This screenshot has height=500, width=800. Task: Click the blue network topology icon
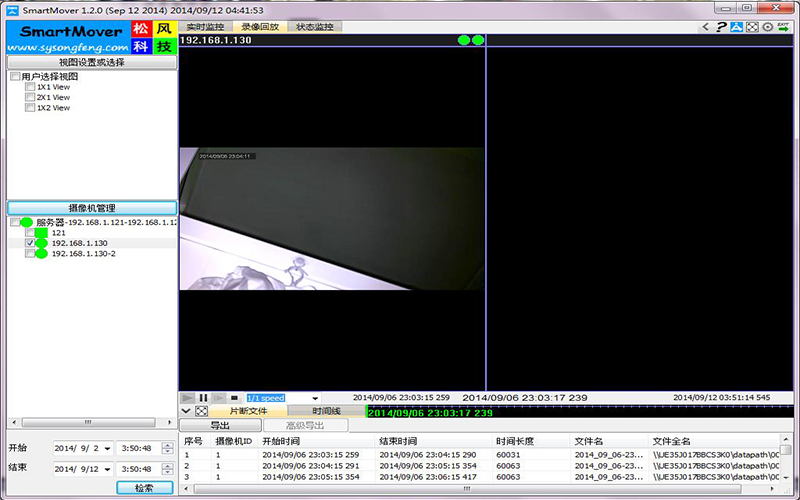point(736,27)
